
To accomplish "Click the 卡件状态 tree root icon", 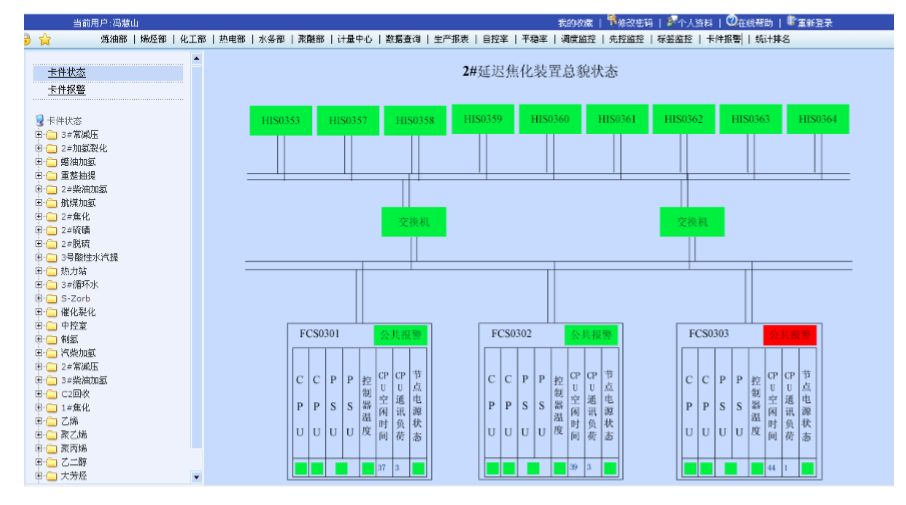I will (x=40, y=120).
